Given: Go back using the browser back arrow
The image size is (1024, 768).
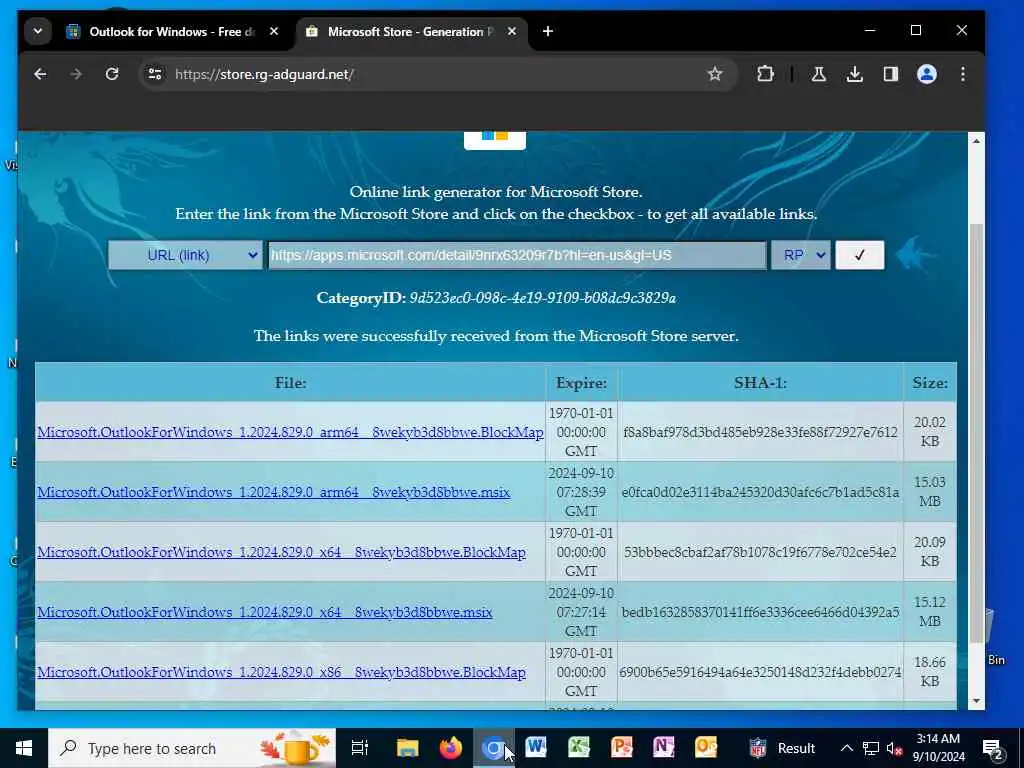Looking at the screenshot, I should 40,74.
